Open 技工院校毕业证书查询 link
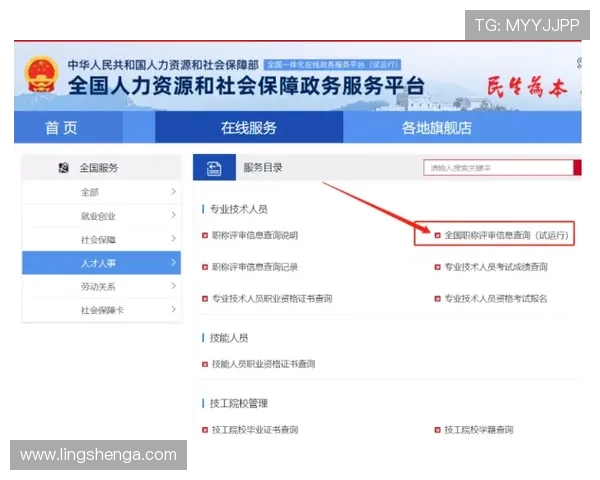The width and height of the screenshot is (600, 480). (255, 430)
